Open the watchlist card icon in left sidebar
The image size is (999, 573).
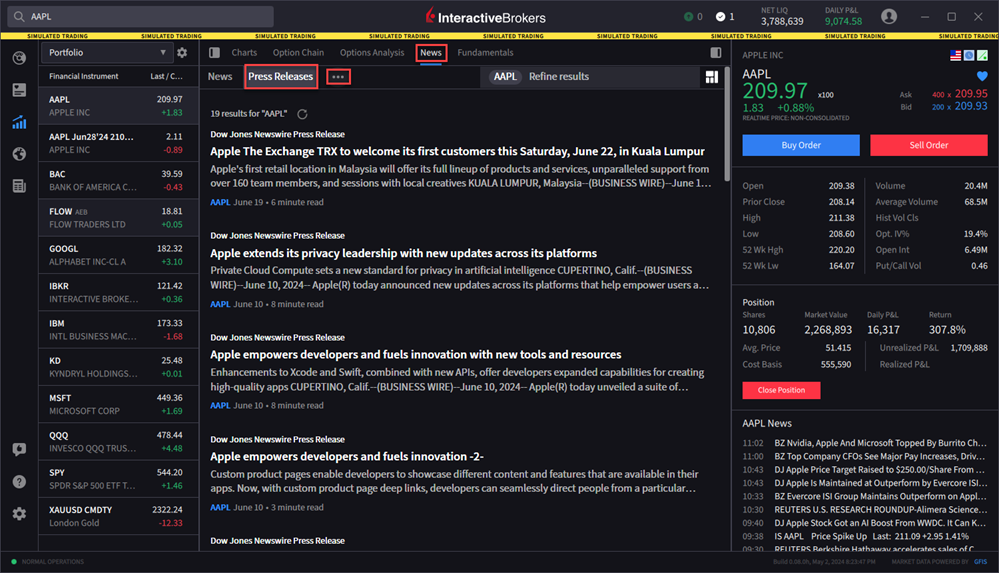pos(19,90)
